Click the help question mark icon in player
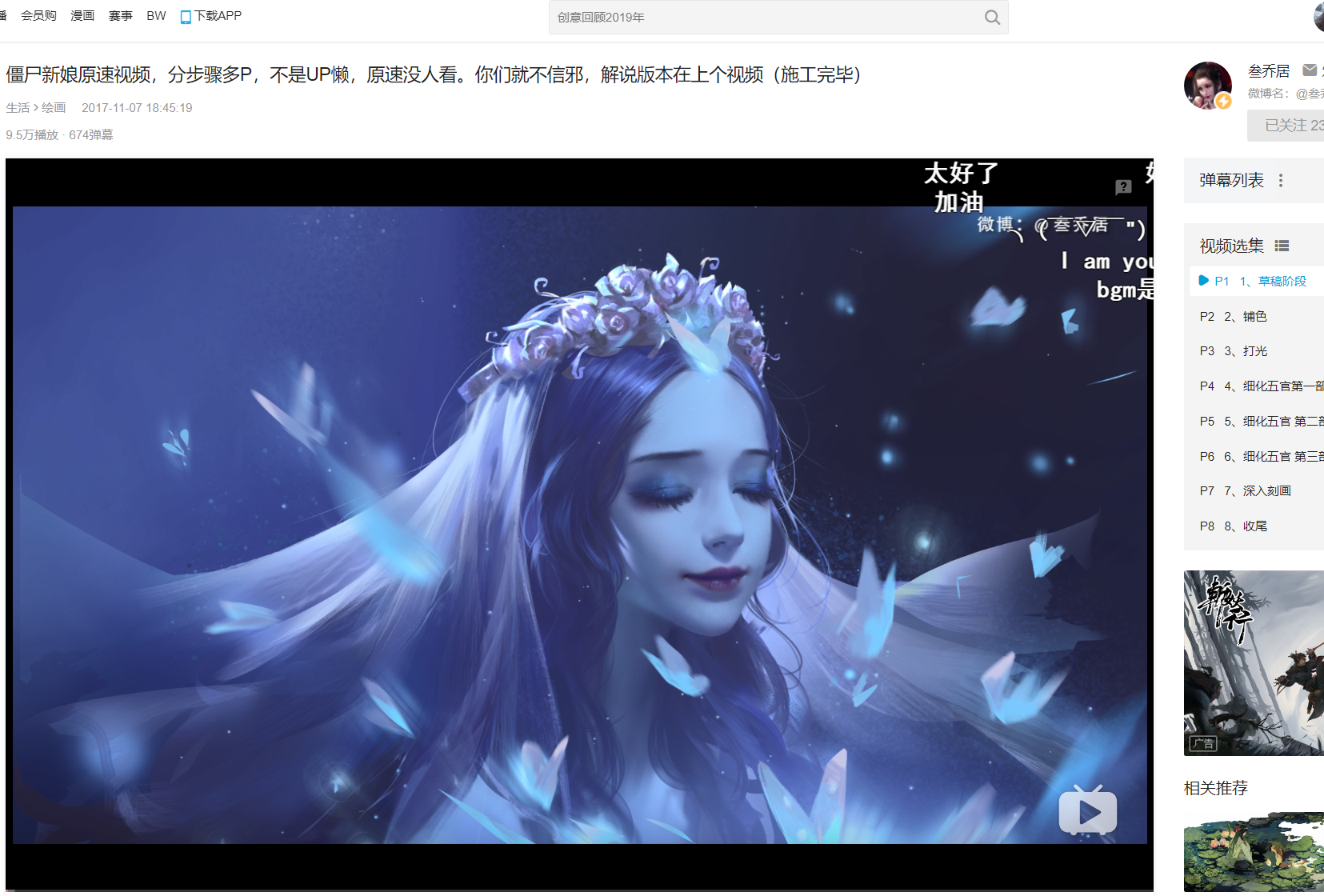 [1123, 187]
